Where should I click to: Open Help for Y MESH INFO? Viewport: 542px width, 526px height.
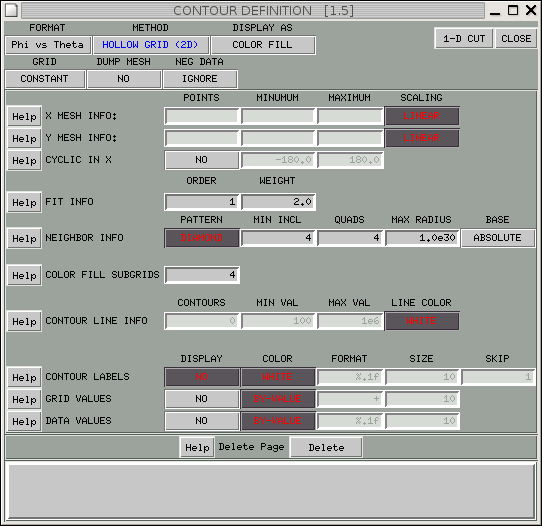pyautogui.click(x=24, y=138)
